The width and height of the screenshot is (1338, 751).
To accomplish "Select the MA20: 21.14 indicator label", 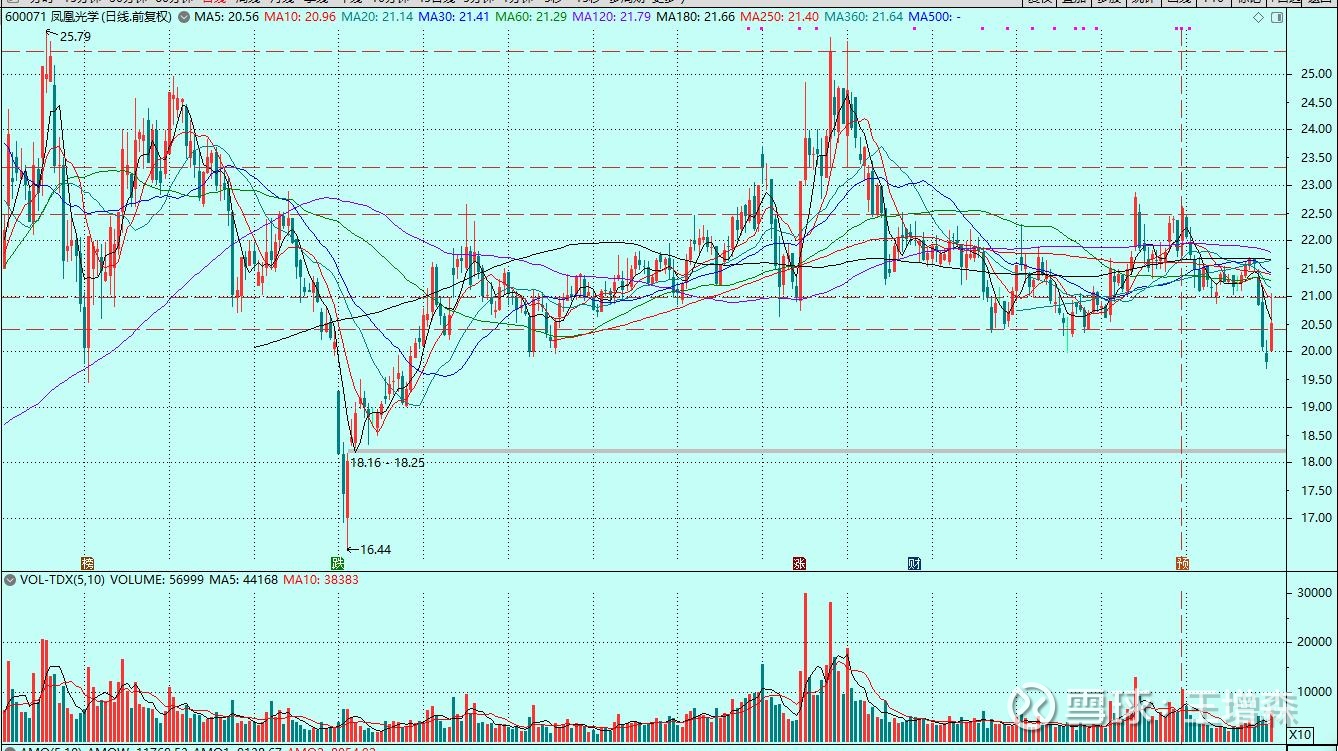I will click(x=377, y=18).
